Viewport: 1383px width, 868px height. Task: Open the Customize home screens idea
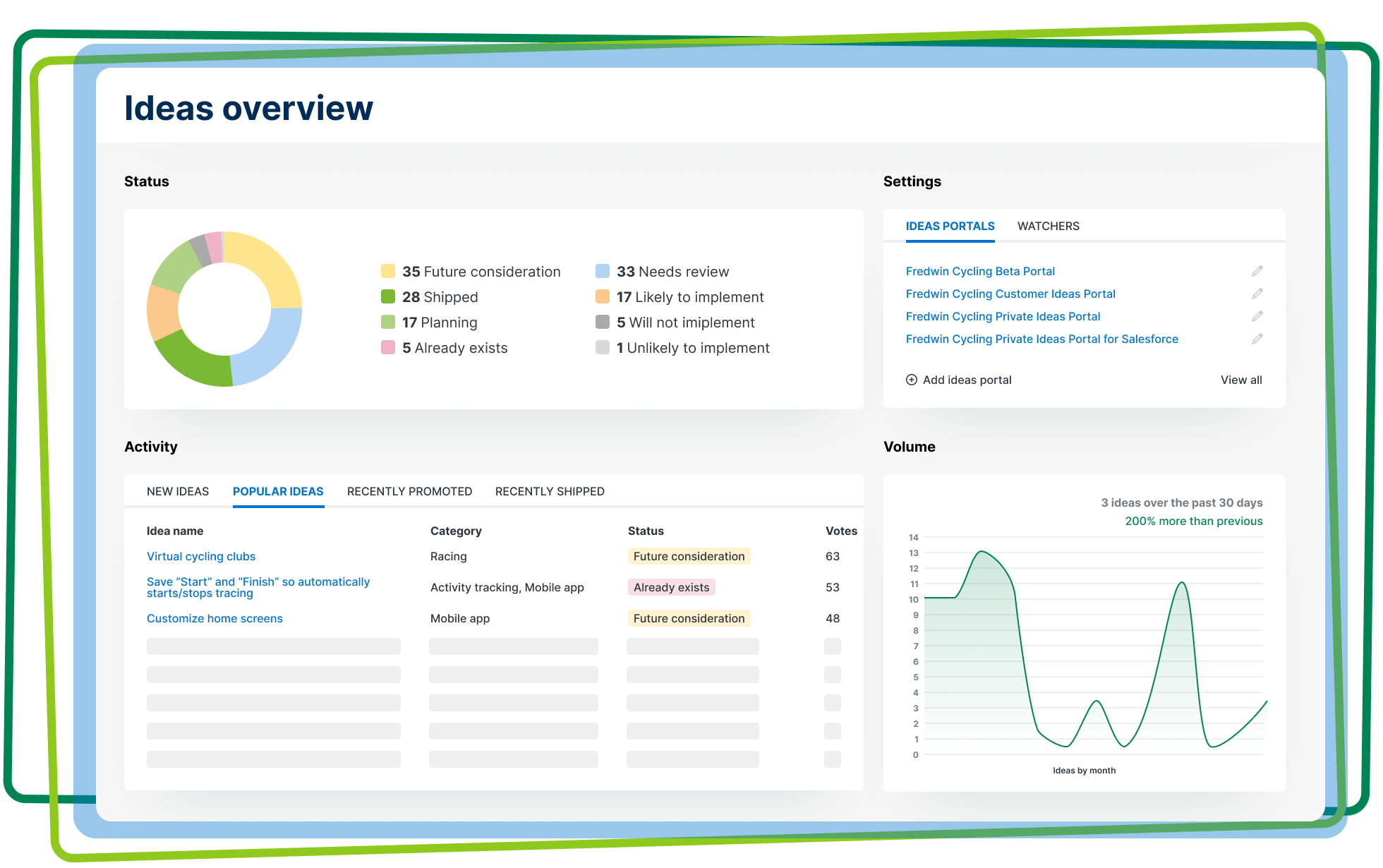tap(215, 618)
